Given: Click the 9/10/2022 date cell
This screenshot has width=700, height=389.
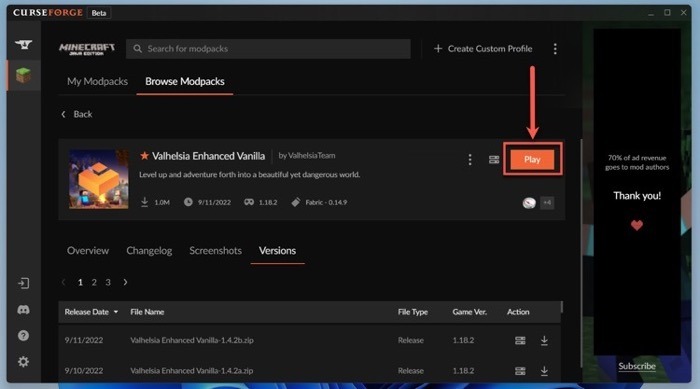Looking at the screenshot, I should pyautogui.click(x=83, y=371).
